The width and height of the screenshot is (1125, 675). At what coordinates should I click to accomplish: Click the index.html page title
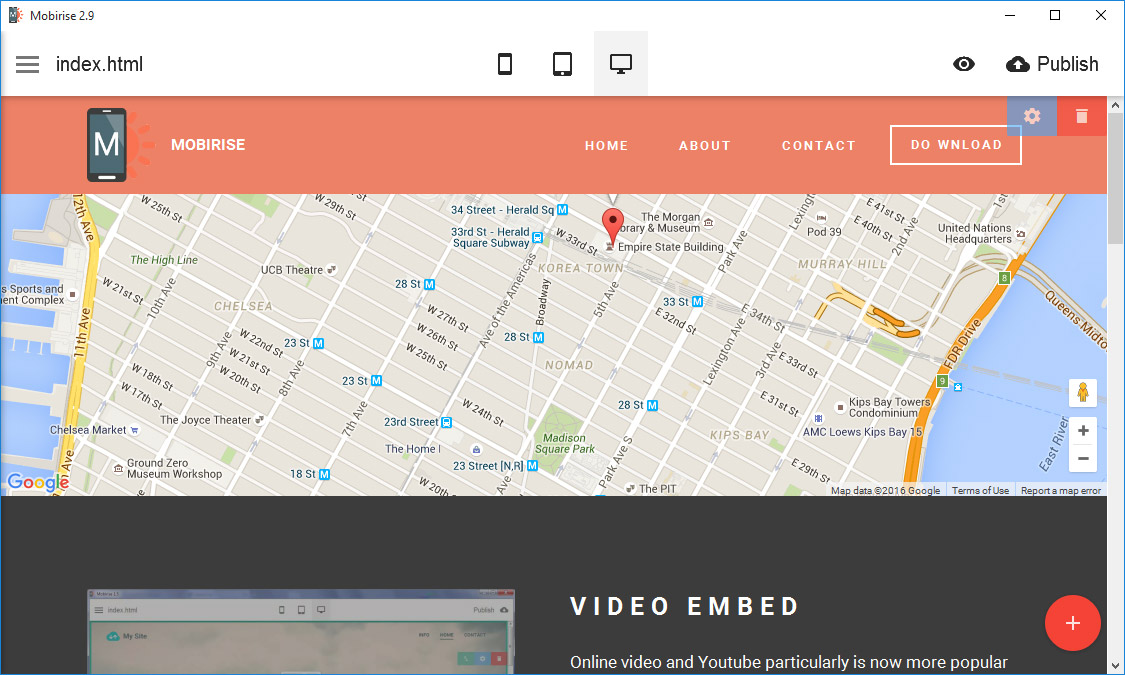pos(100,65)
